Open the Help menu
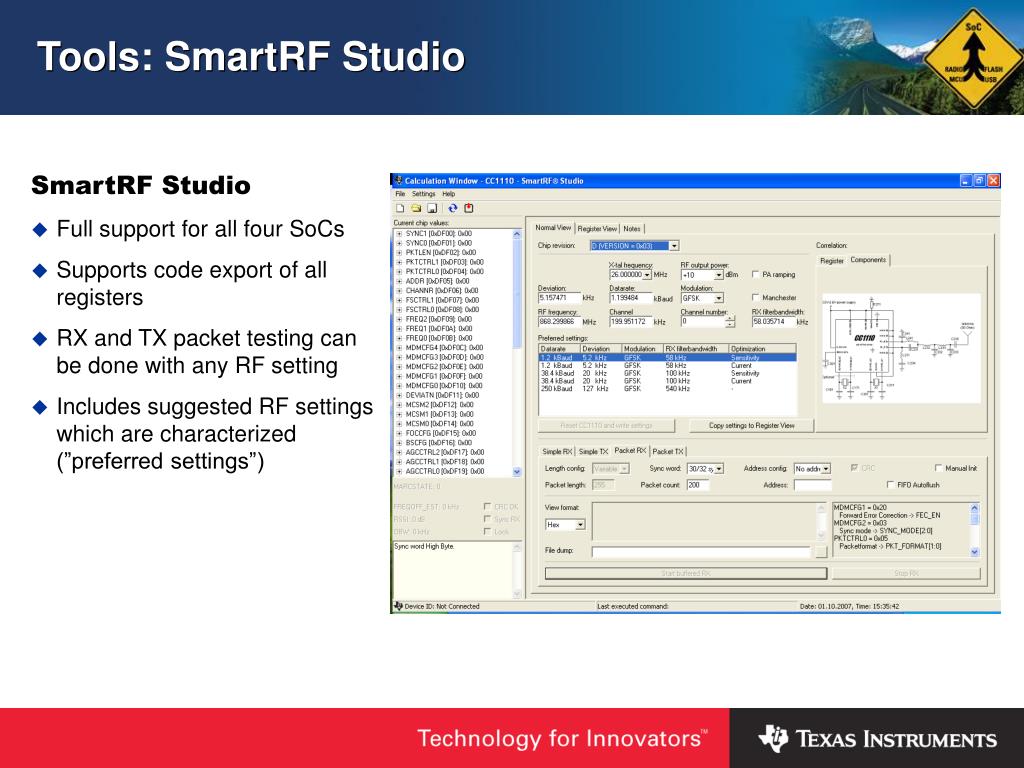The image size is (1024, 768). pyautogui.click(x=449, y=194)
